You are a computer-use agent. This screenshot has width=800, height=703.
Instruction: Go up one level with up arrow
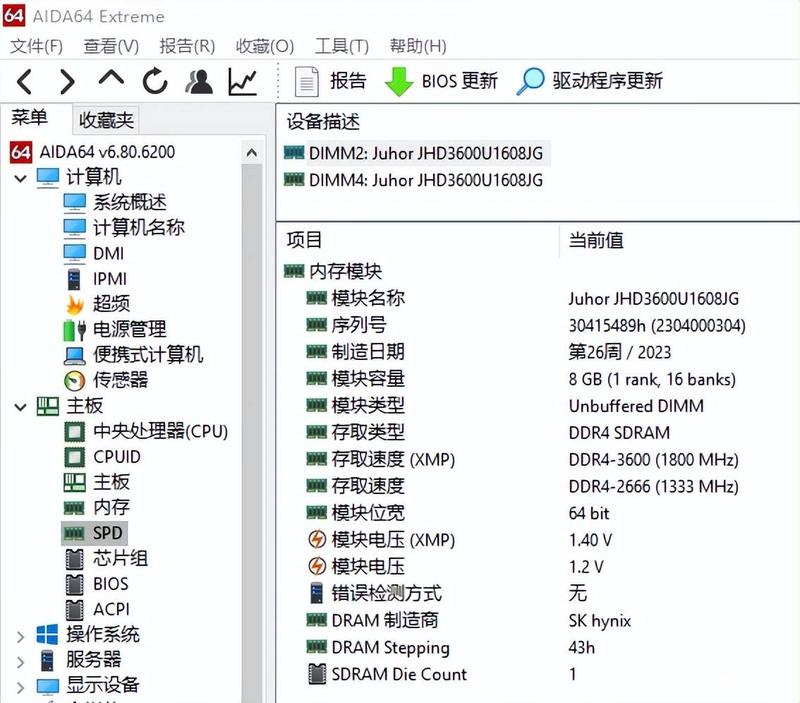111,79
